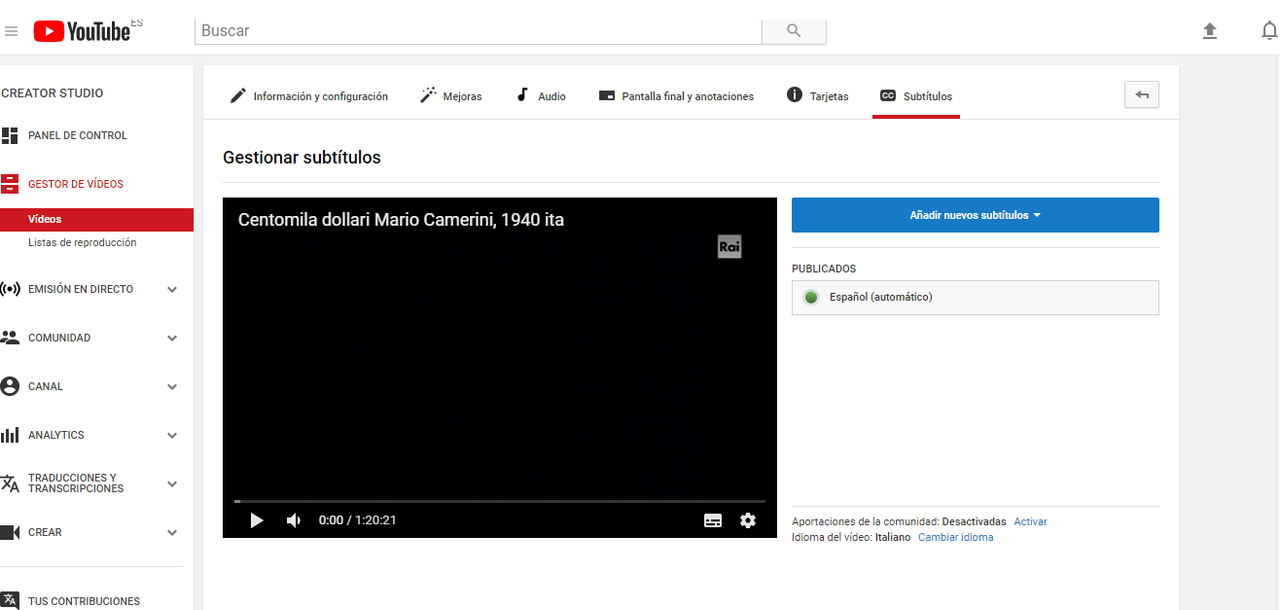Viewport: 1280px width, 610px height.
Task: Open the player settings gear
Action: pos(748,520)
